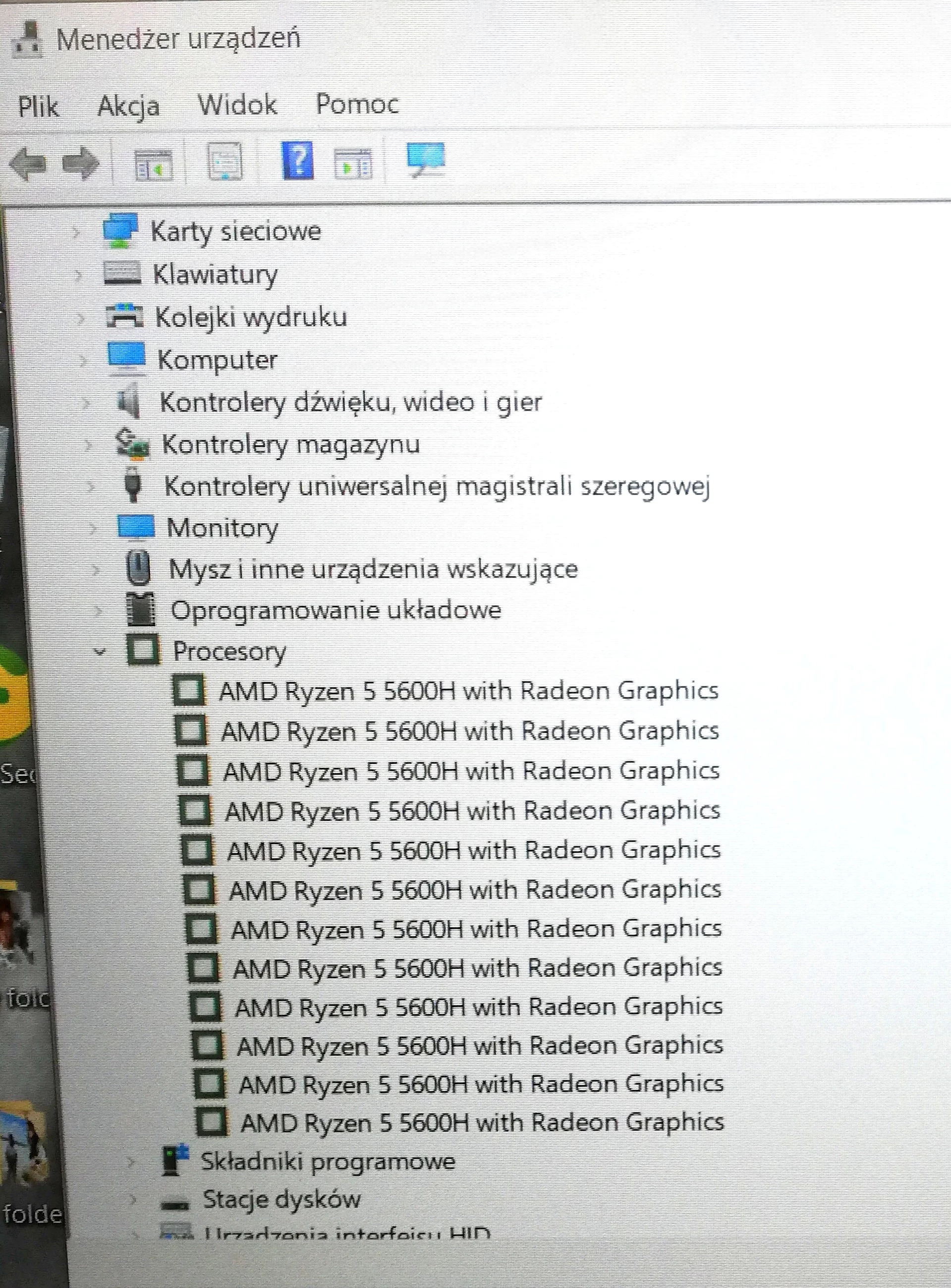Expand Oprogramowanie układowe node
This screenshot has height=1288, width=951.
coord(99,611)
